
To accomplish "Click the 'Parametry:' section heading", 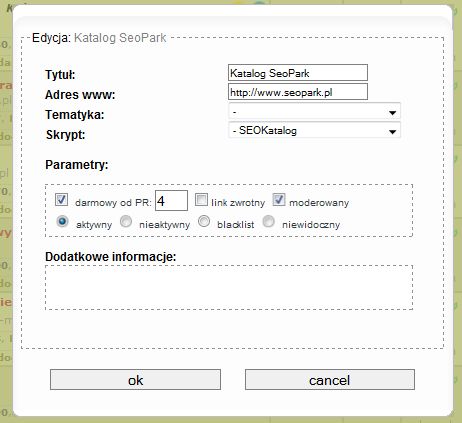I will click(x=77, y=165).
